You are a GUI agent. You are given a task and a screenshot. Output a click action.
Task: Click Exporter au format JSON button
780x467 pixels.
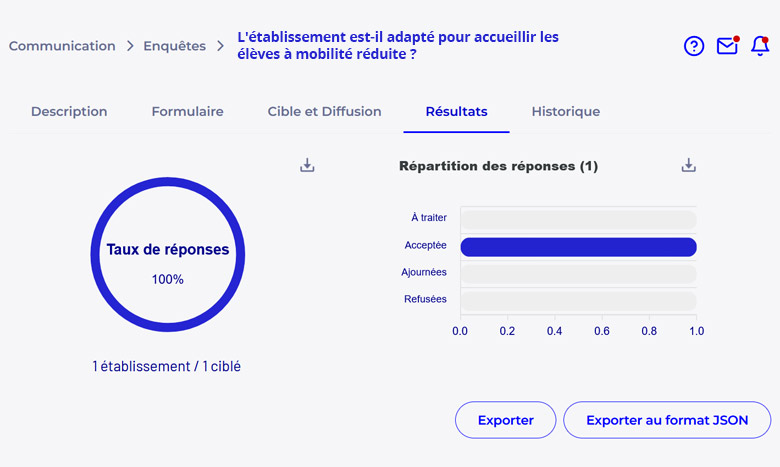coord(667,420)
